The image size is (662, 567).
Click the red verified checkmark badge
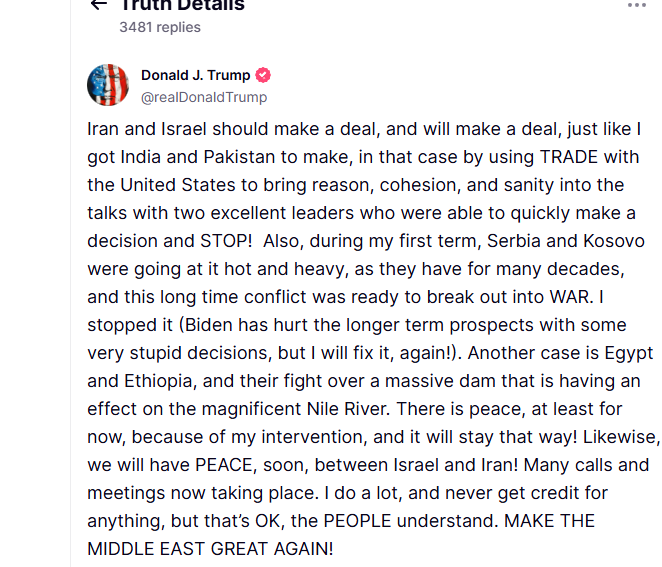coord(263,75)
